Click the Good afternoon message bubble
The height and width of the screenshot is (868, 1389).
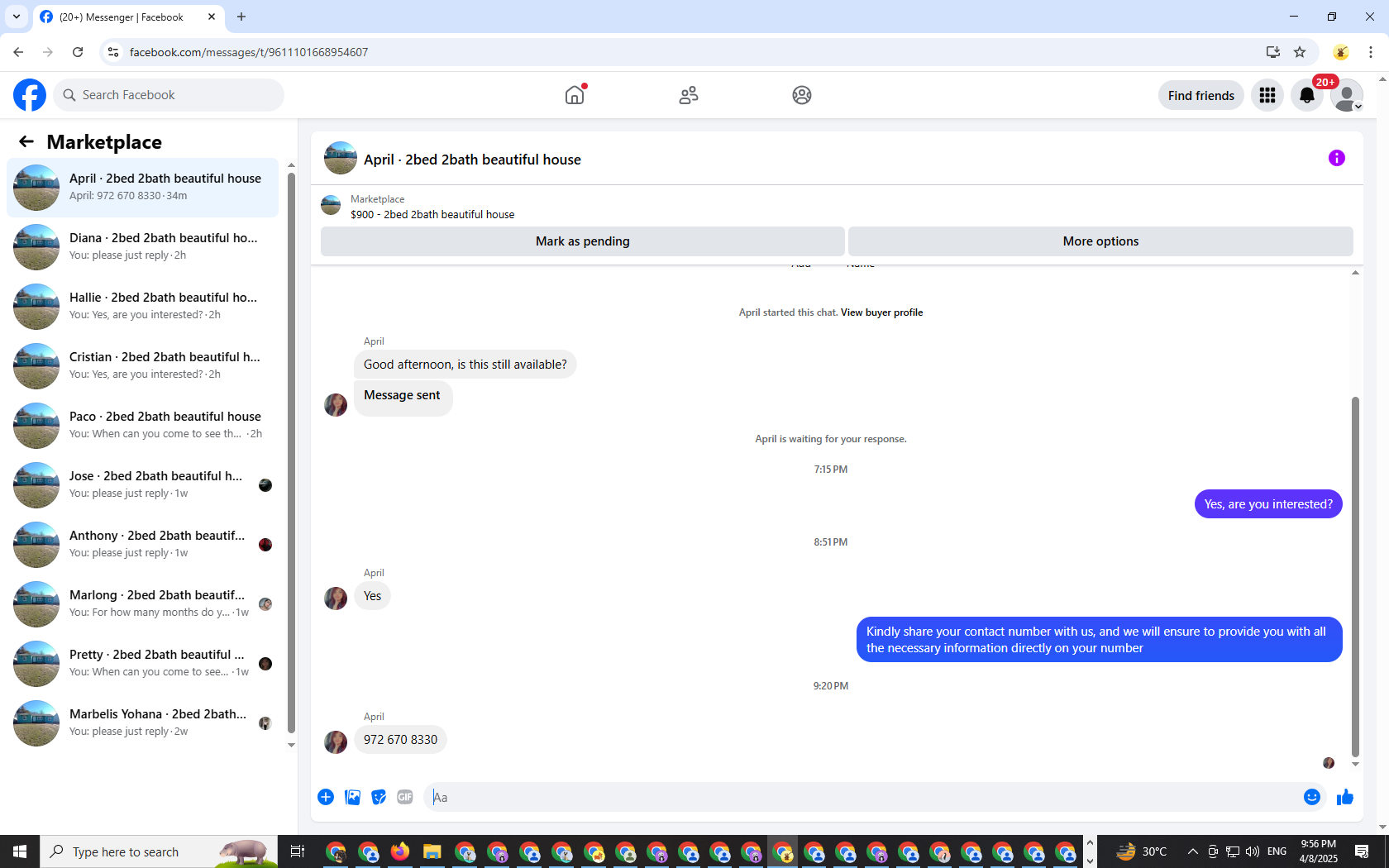[x=465, y=365]
